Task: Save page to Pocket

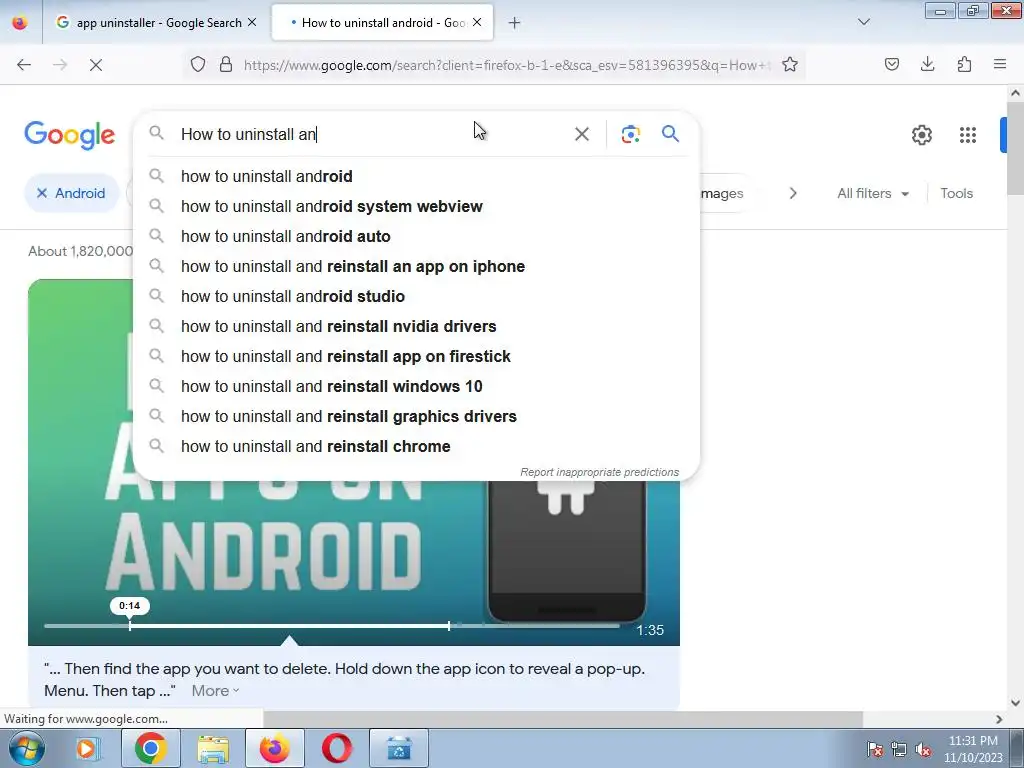Action: [x=892, y=65]
